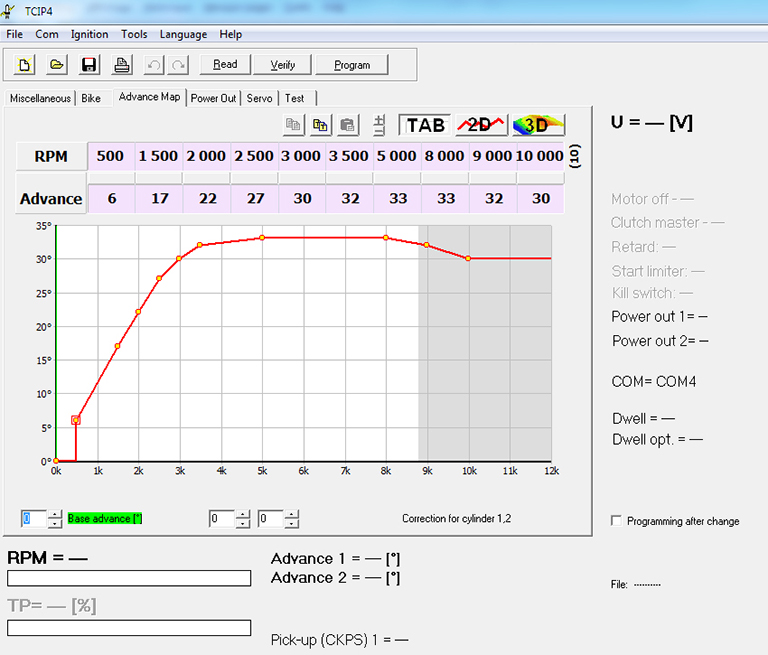Select RPM cell 500
The height and width of the screenshot is (655, 768).
pyautogui.click(x=111, y=156)
